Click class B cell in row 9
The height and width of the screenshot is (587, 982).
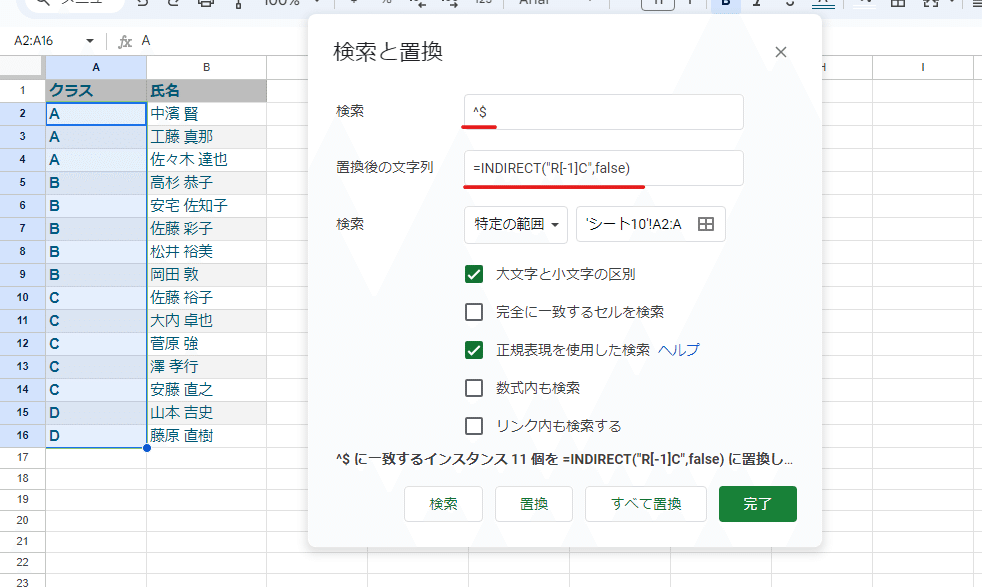96,274
